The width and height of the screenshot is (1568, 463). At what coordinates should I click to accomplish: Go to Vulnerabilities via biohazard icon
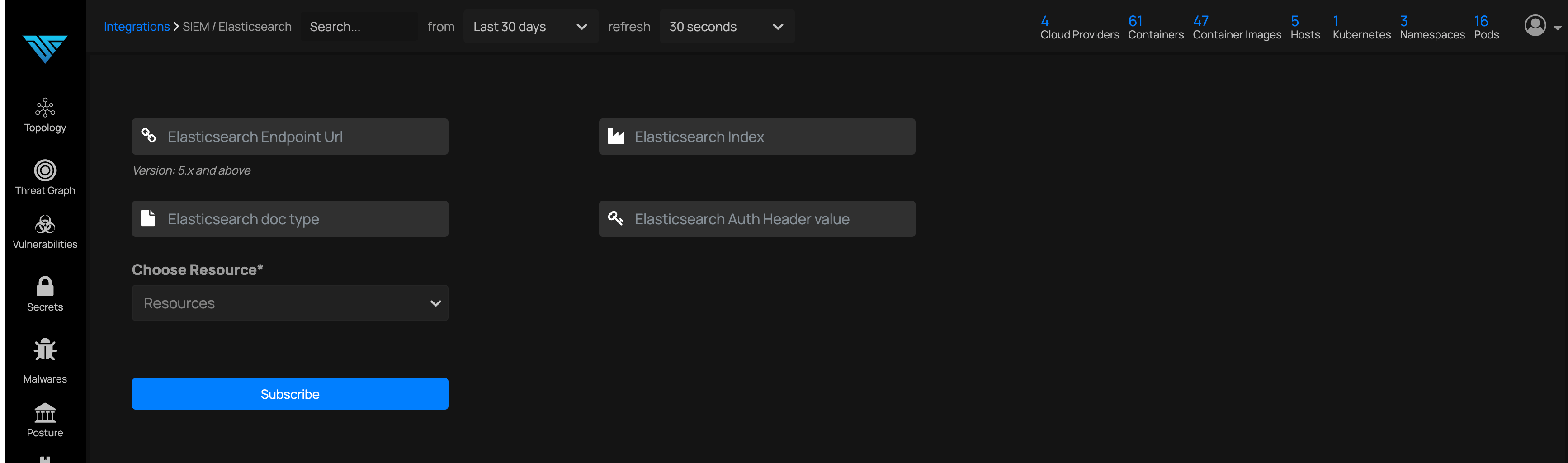point(45,225)
